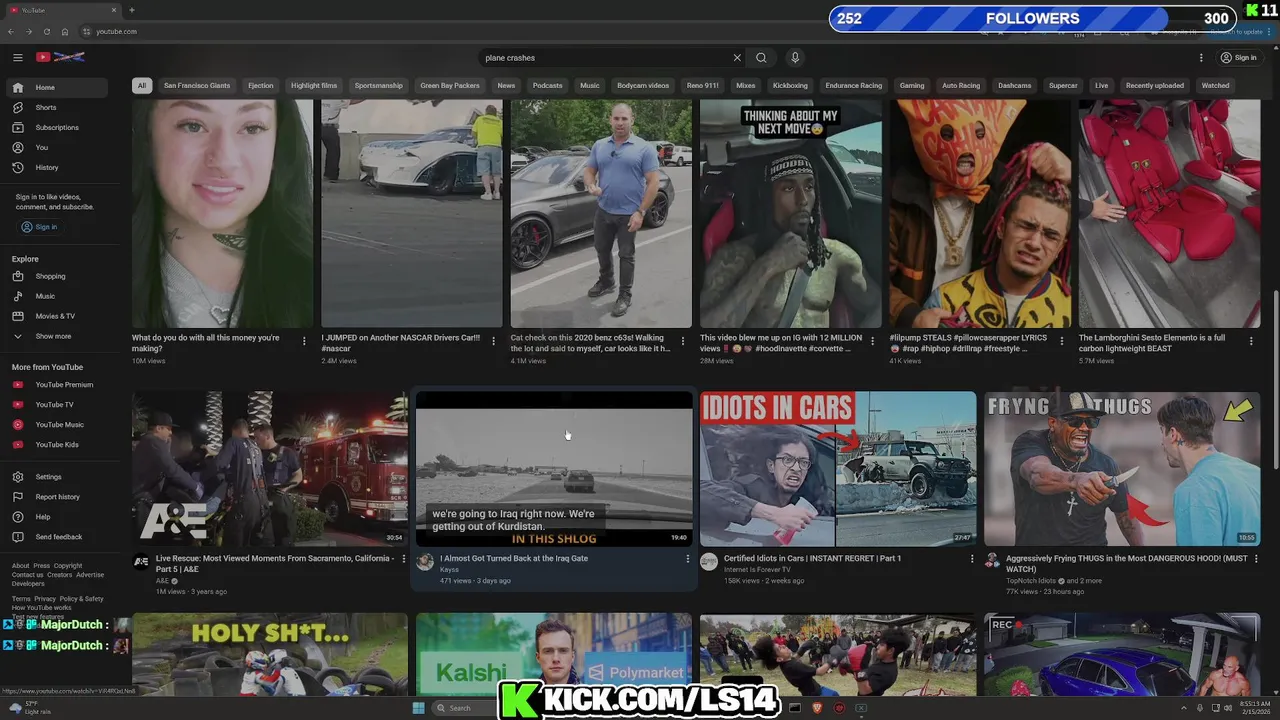Viewport: 1280px width, 720px height.
Task: Open a new browser tab with plus
Action: click(x=132, y=10)
